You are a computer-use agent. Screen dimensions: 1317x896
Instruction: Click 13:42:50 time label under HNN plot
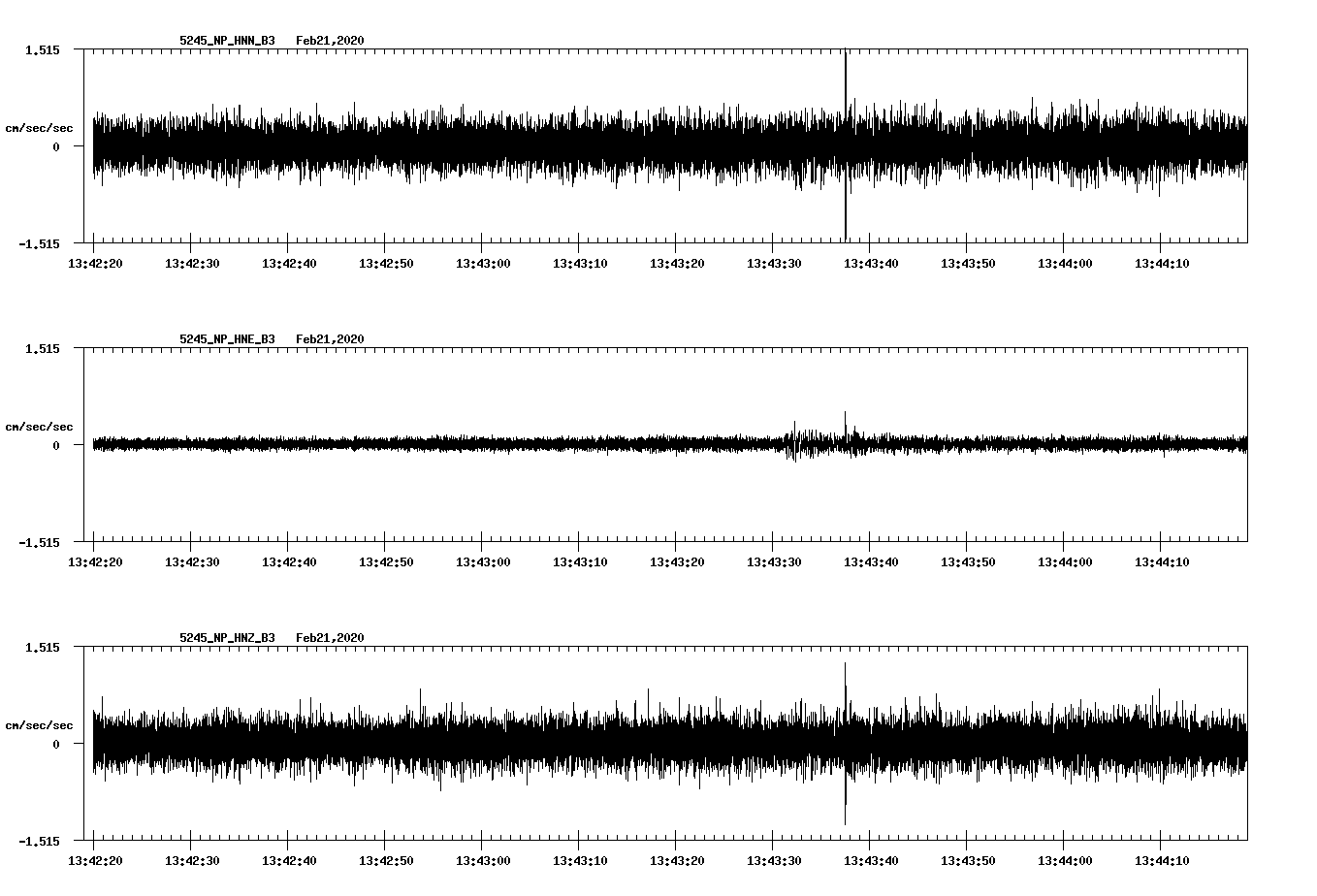[x=386, y=264]
